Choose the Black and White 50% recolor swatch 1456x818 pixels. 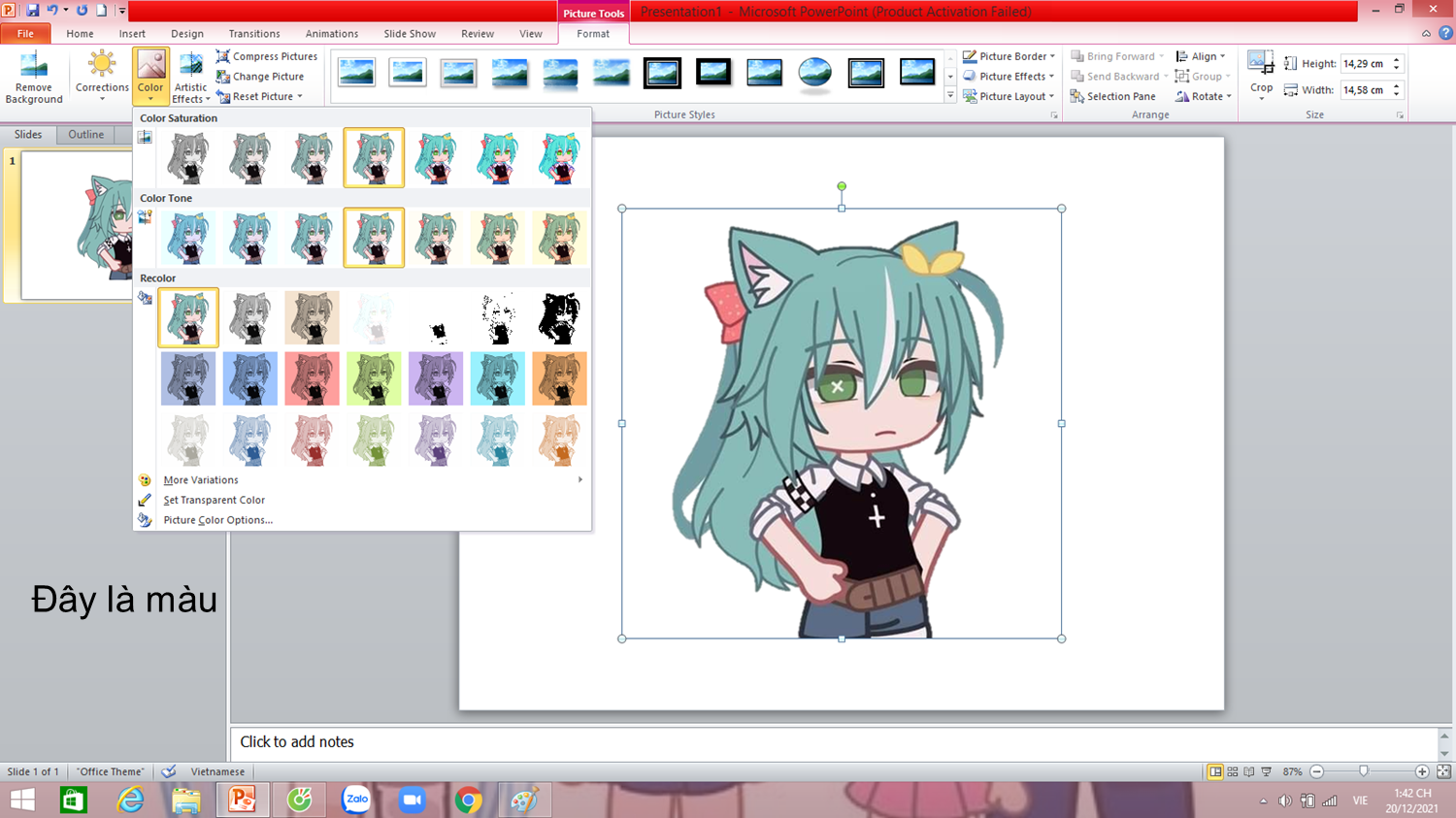498,317
